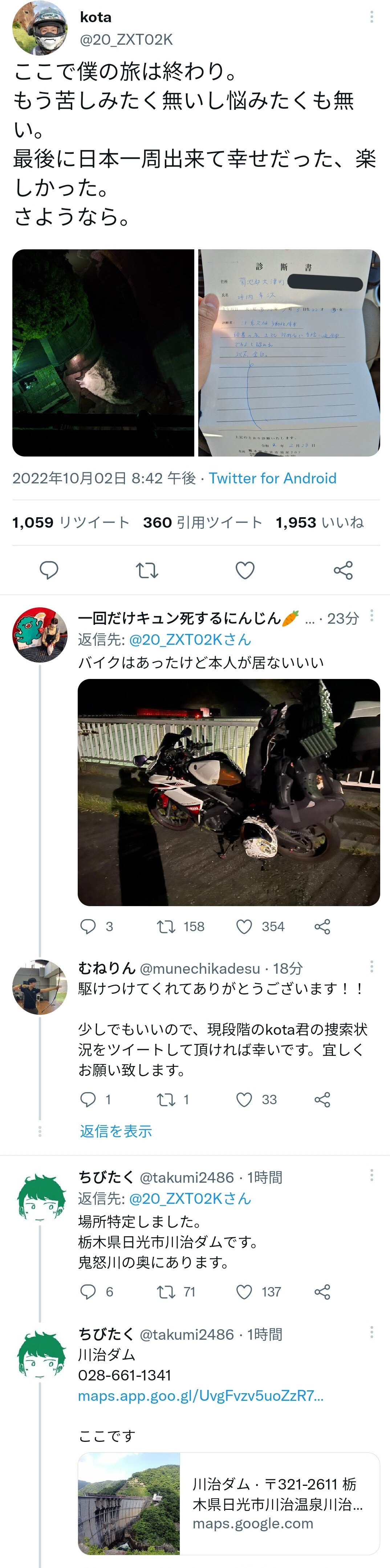Share kota's main tweet

coord(343,570)
